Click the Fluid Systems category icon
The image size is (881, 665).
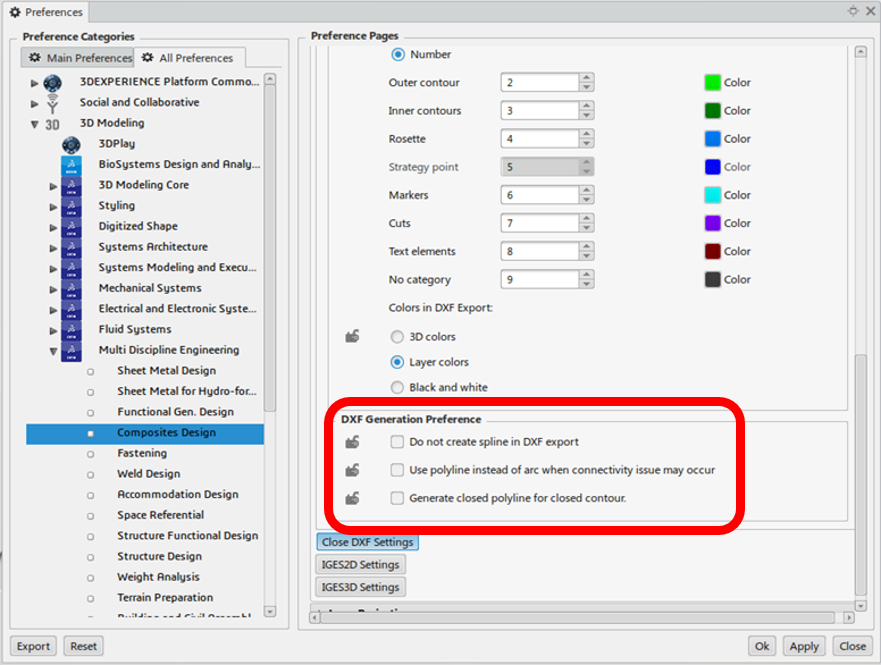point(71,330)
